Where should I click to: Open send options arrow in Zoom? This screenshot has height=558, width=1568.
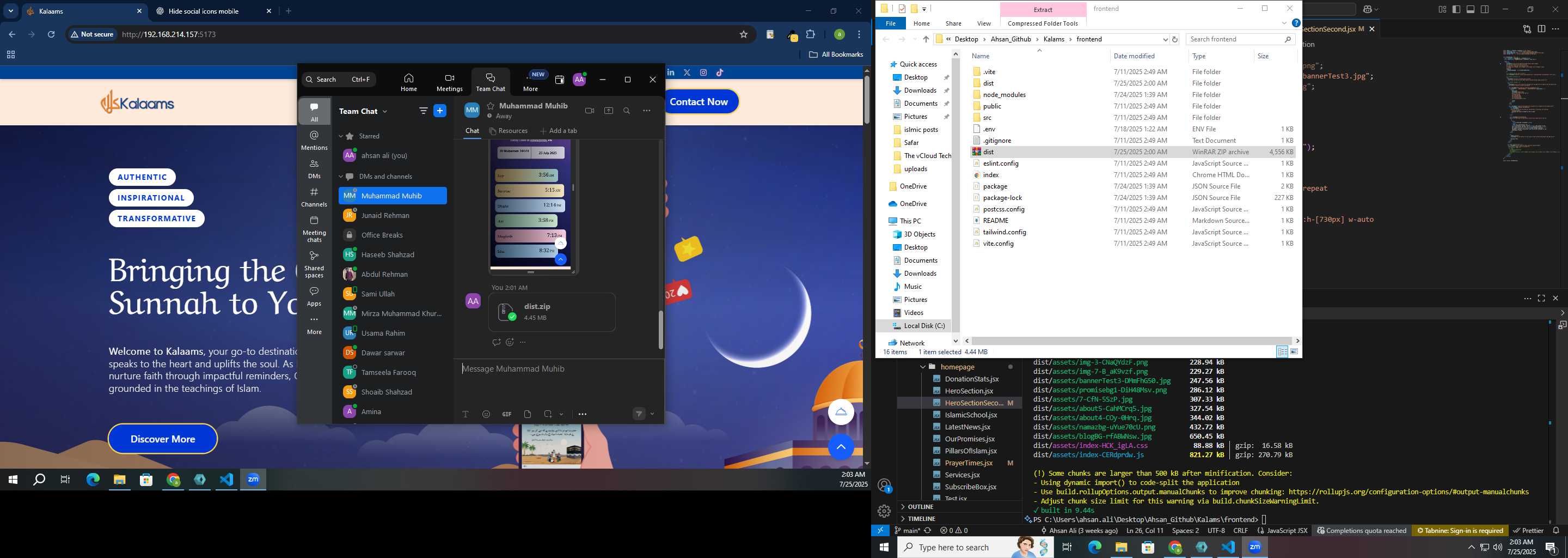[653, 414]
